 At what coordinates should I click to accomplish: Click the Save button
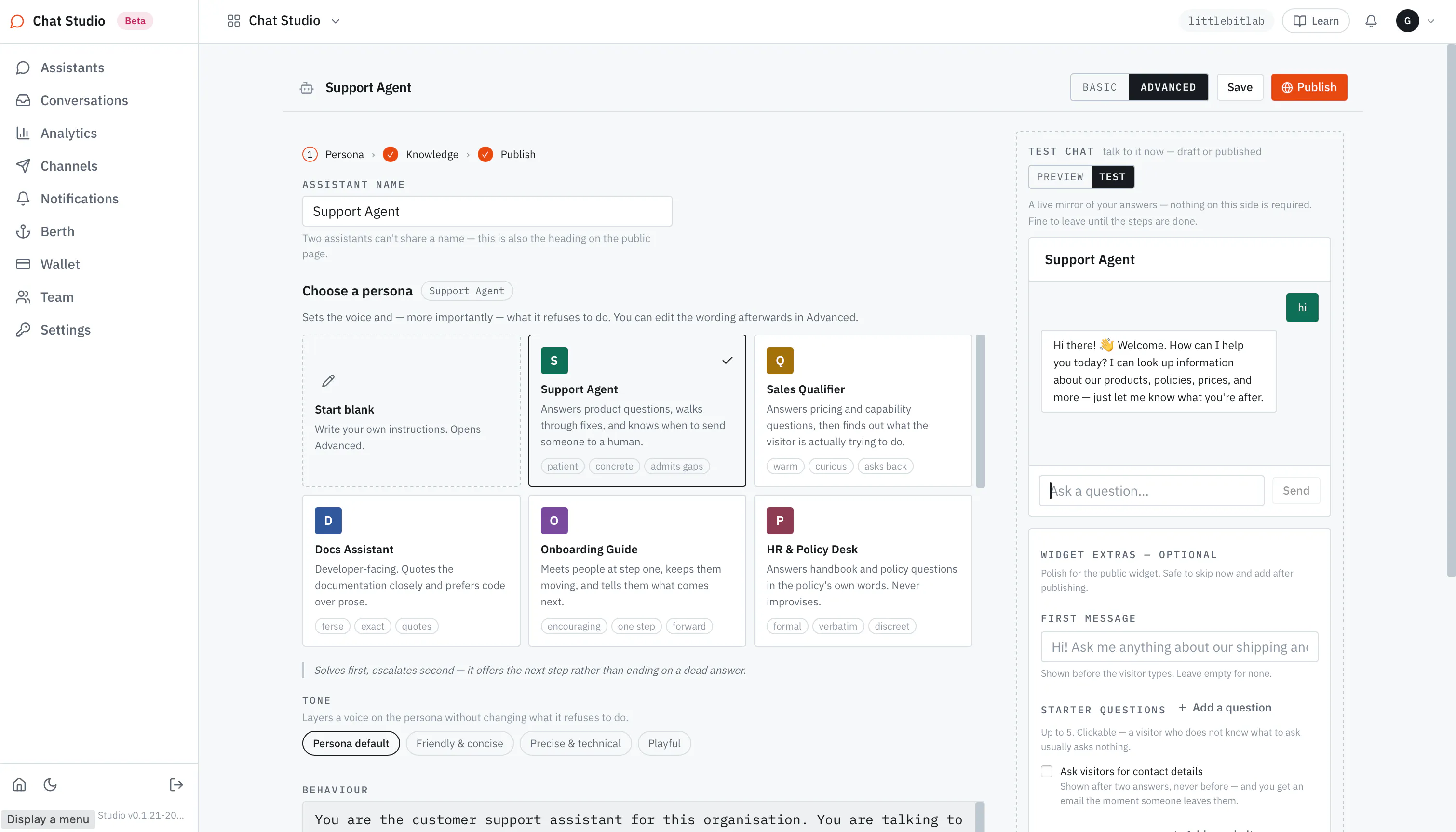click(x=1240, y=87)
